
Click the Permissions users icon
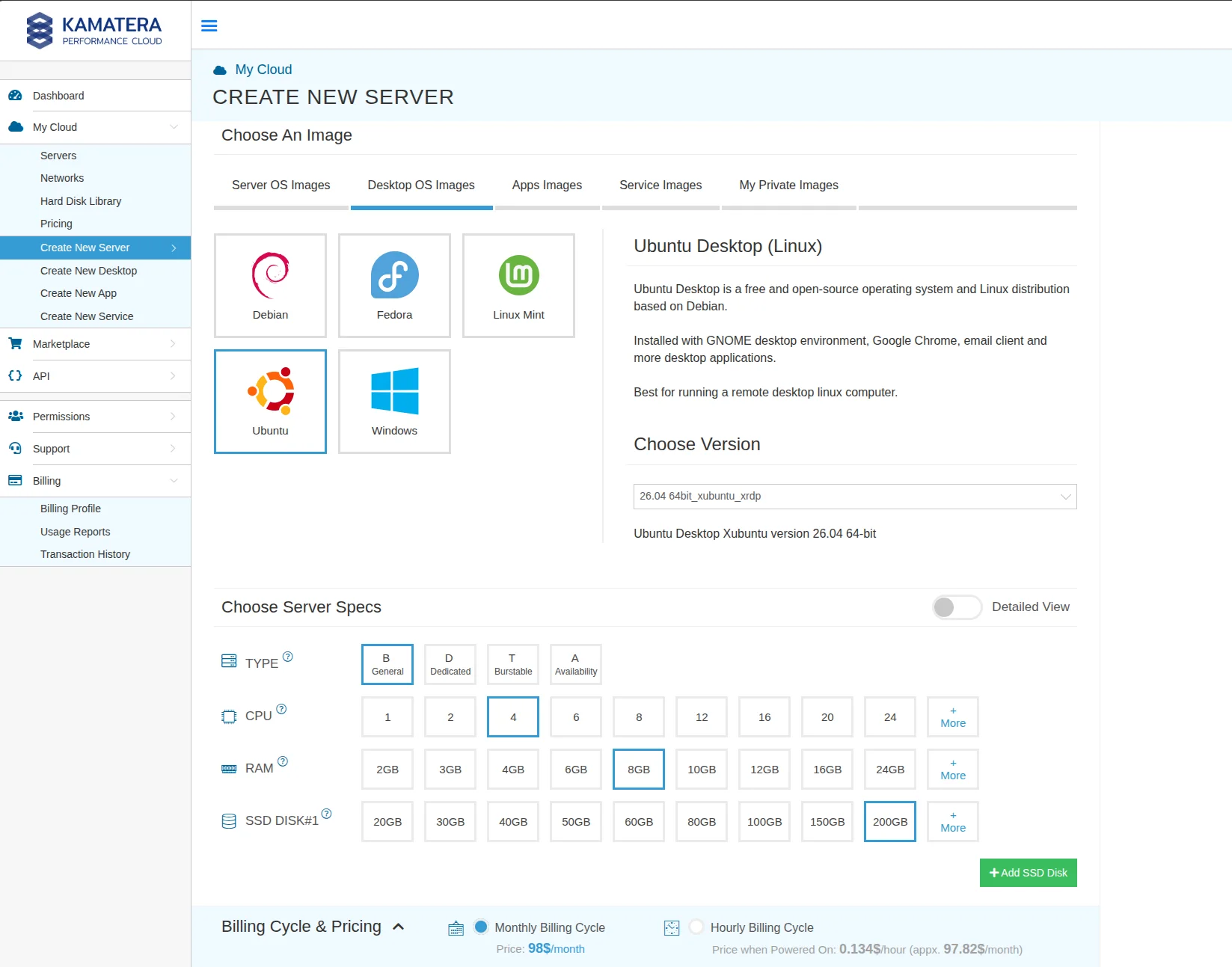click(x=15, y=417)
